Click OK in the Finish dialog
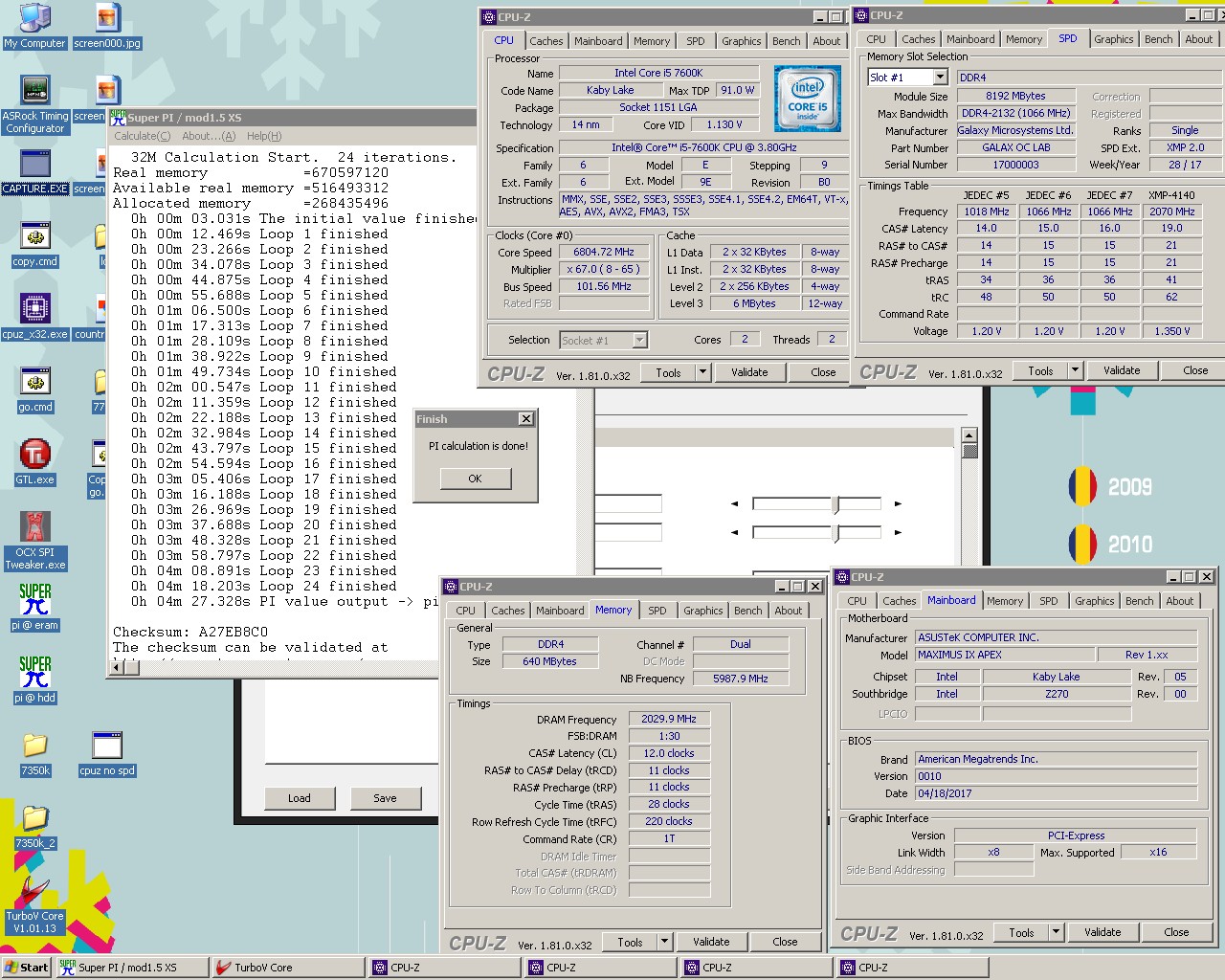 [x=476, y=479]
